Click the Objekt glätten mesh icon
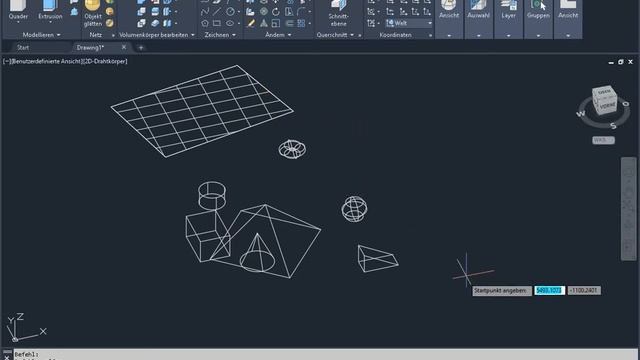The width and height of the screenshot is (640, 360). 93,12
